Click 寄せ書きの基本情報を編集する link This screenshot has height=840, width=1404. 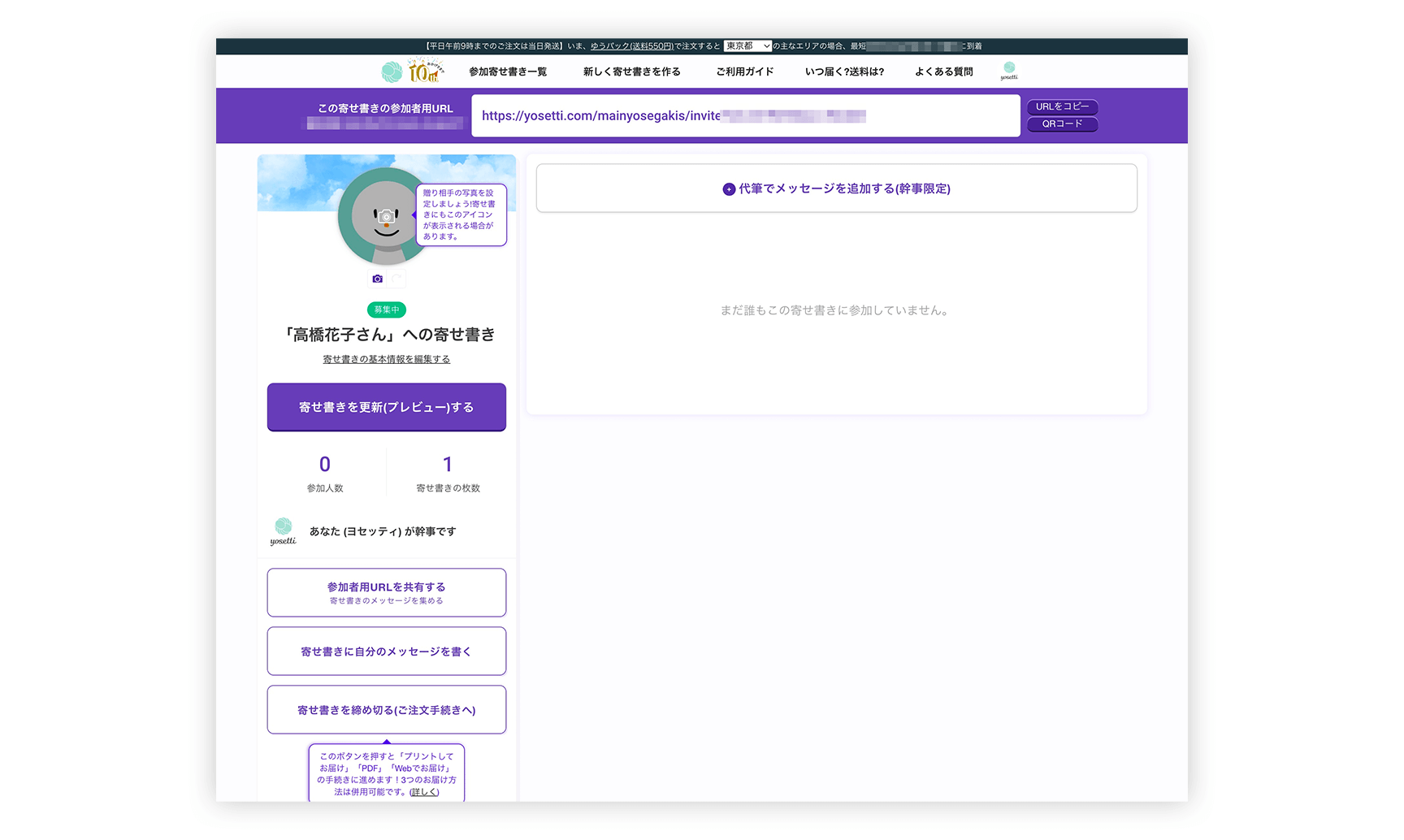point(387,359)
